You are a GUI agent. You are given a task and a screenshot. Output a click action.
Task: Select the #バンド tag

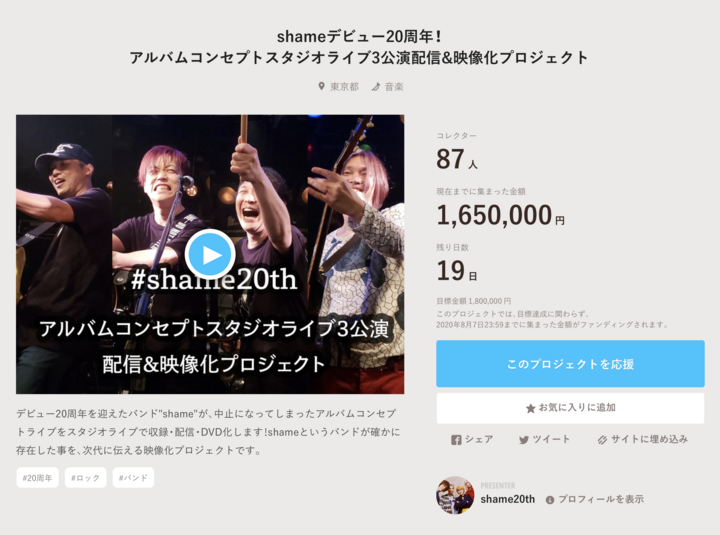point(133,478)
